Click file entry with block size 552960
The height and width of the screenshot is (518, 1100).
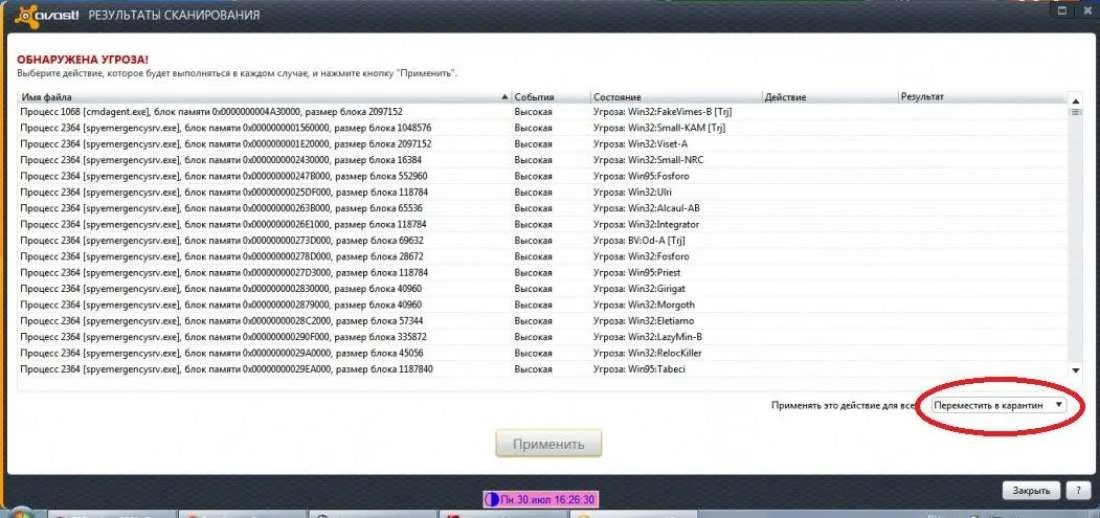tap(223, 176)
